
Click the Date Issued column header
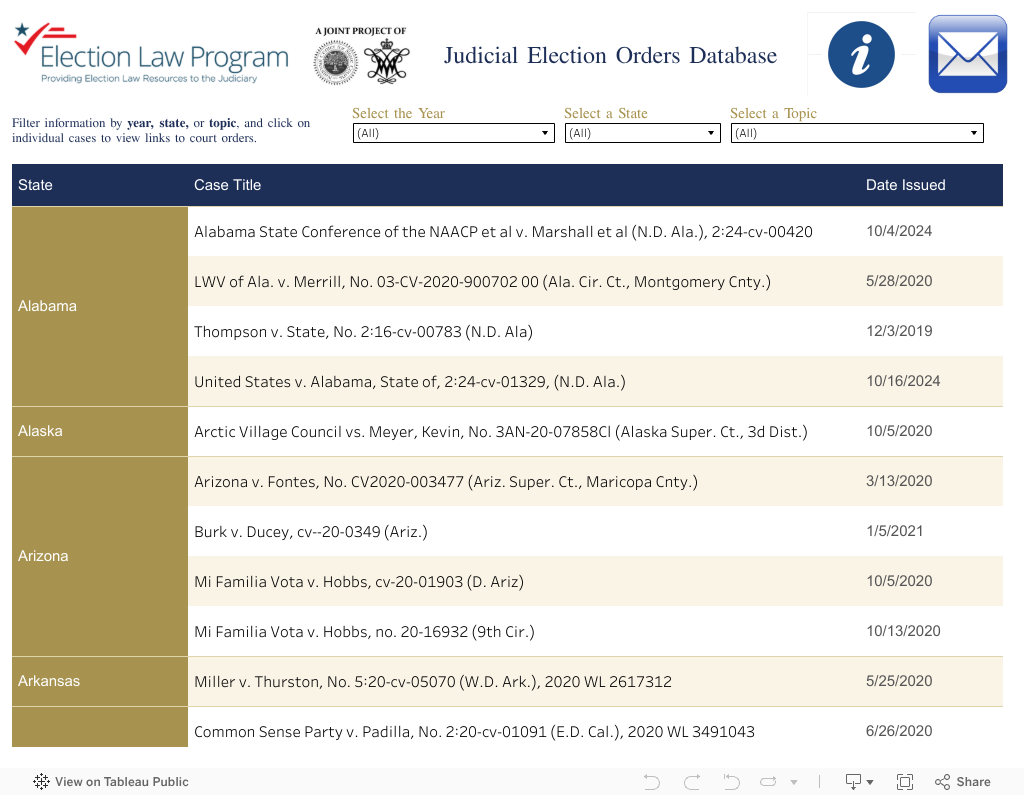pos(905,185)
